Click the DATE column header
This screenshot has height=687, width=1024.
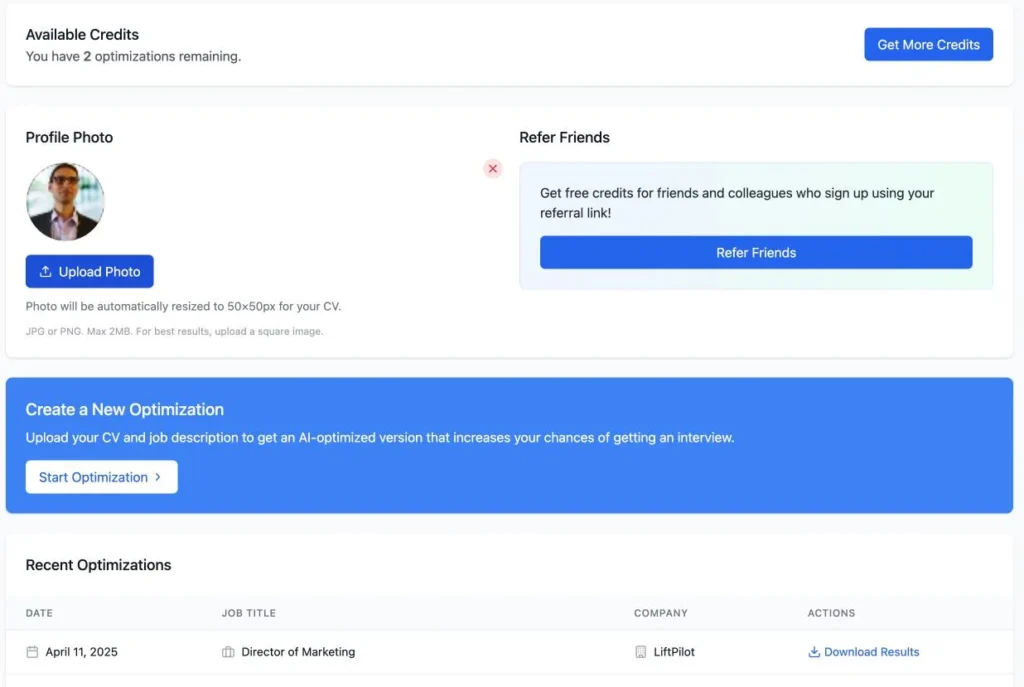coord(39,613)
